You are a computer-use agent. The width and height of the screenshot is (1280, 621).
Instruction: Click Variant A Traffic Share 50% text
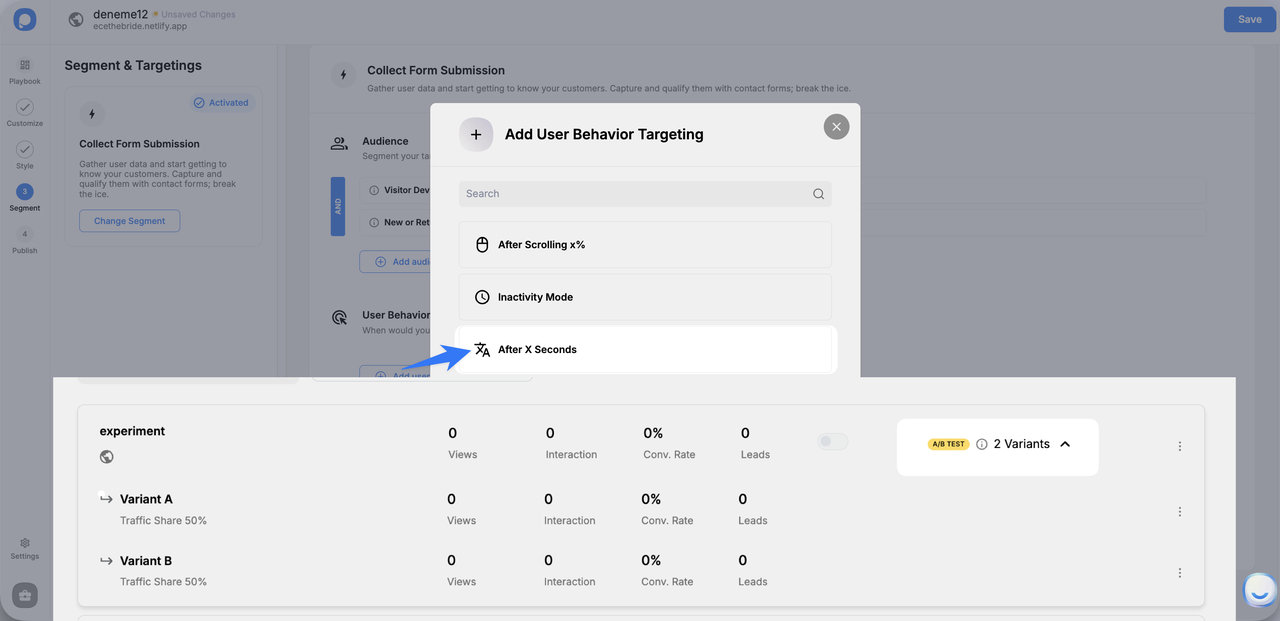point(163,521)
